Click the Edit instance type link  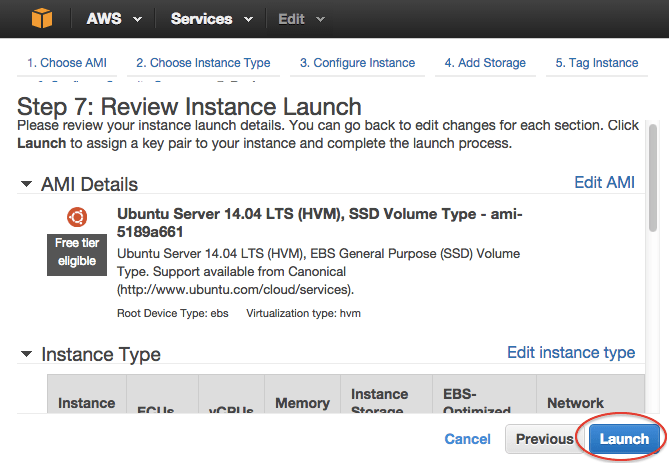(x=571, y=352)
